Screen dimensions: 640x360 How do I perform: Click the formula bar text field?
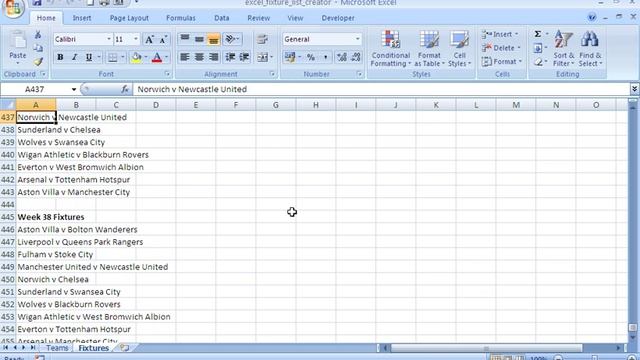click(382, 89)
